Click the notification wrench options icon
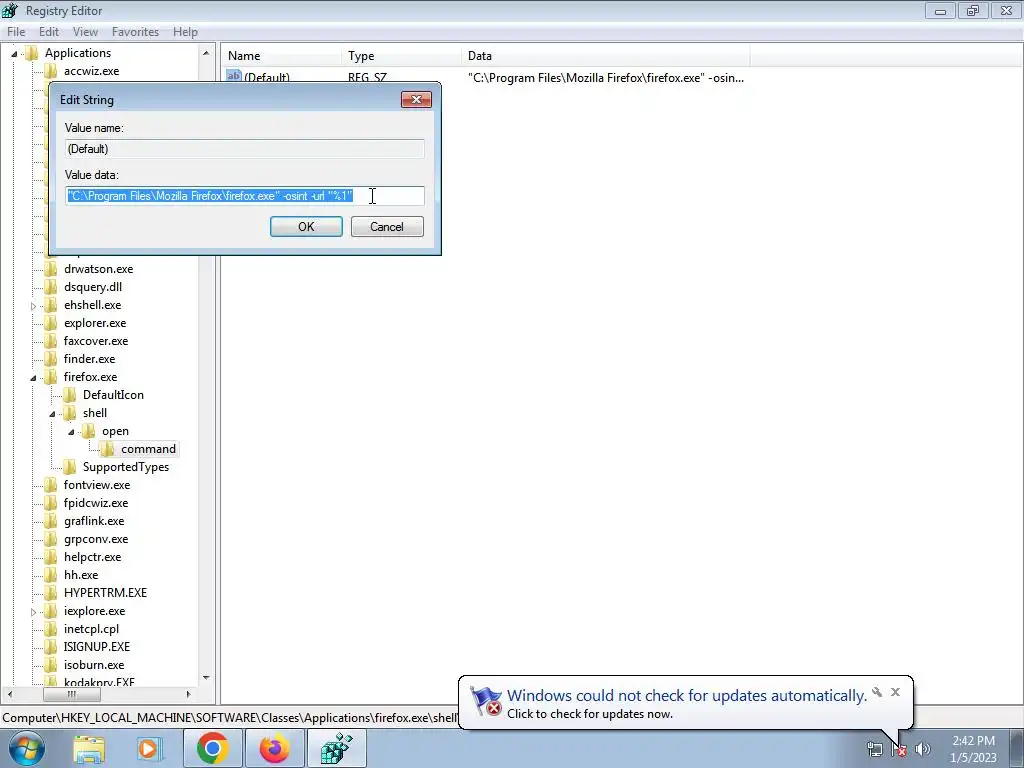1024x768 pixels. 877,692
